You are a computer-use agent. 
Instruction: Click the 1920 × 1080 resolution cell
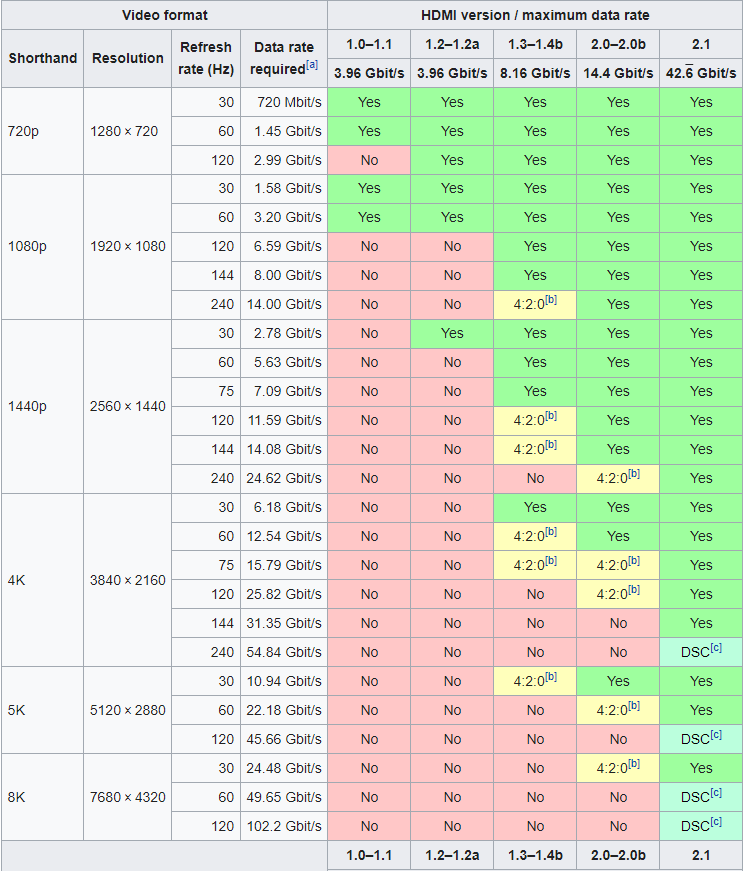pos(128,246)
